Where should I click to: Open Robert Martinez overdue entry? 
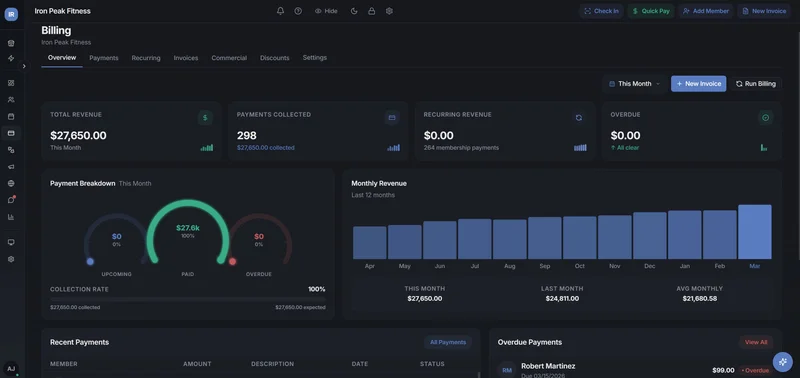pos(635,370)
